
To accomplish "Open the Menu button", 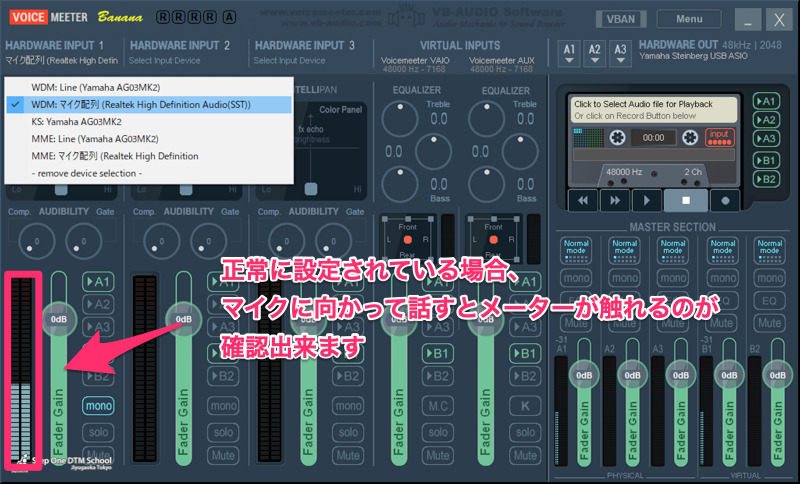I will (x=689, y=19).
